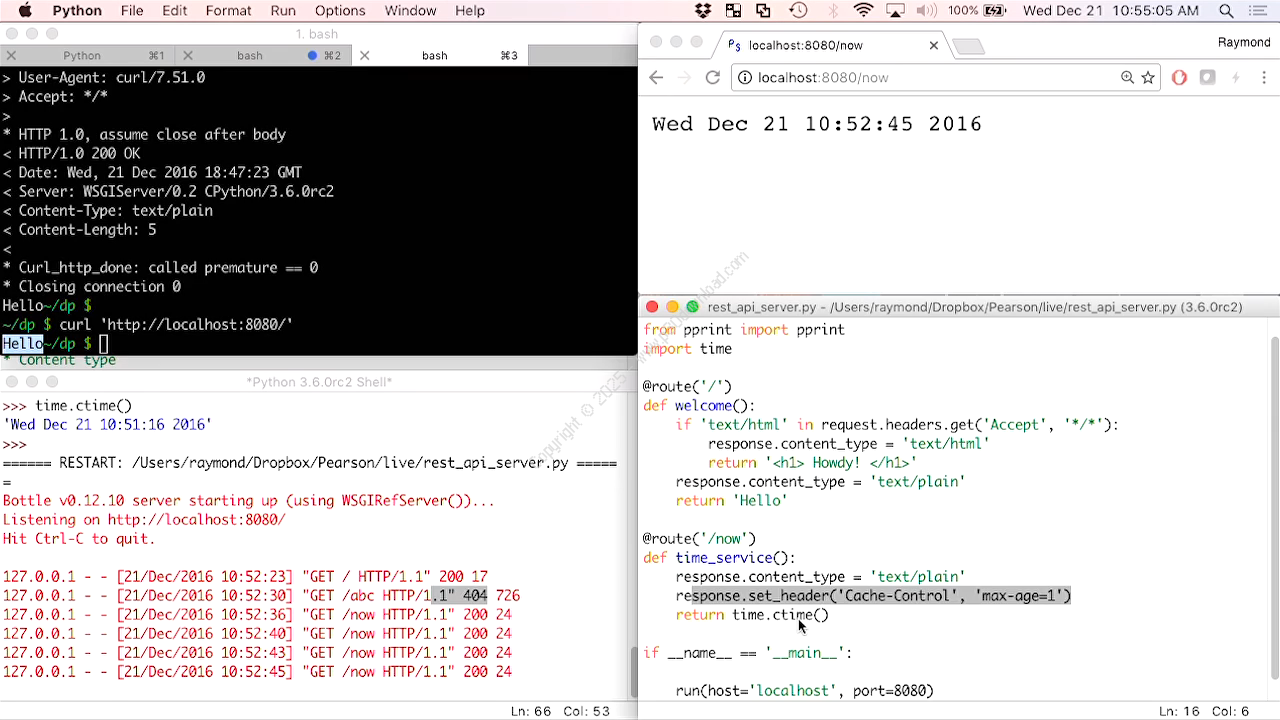1280x720 pixels.
Task: Click the gray square extension icon
Action: (x=1207, y=77)
